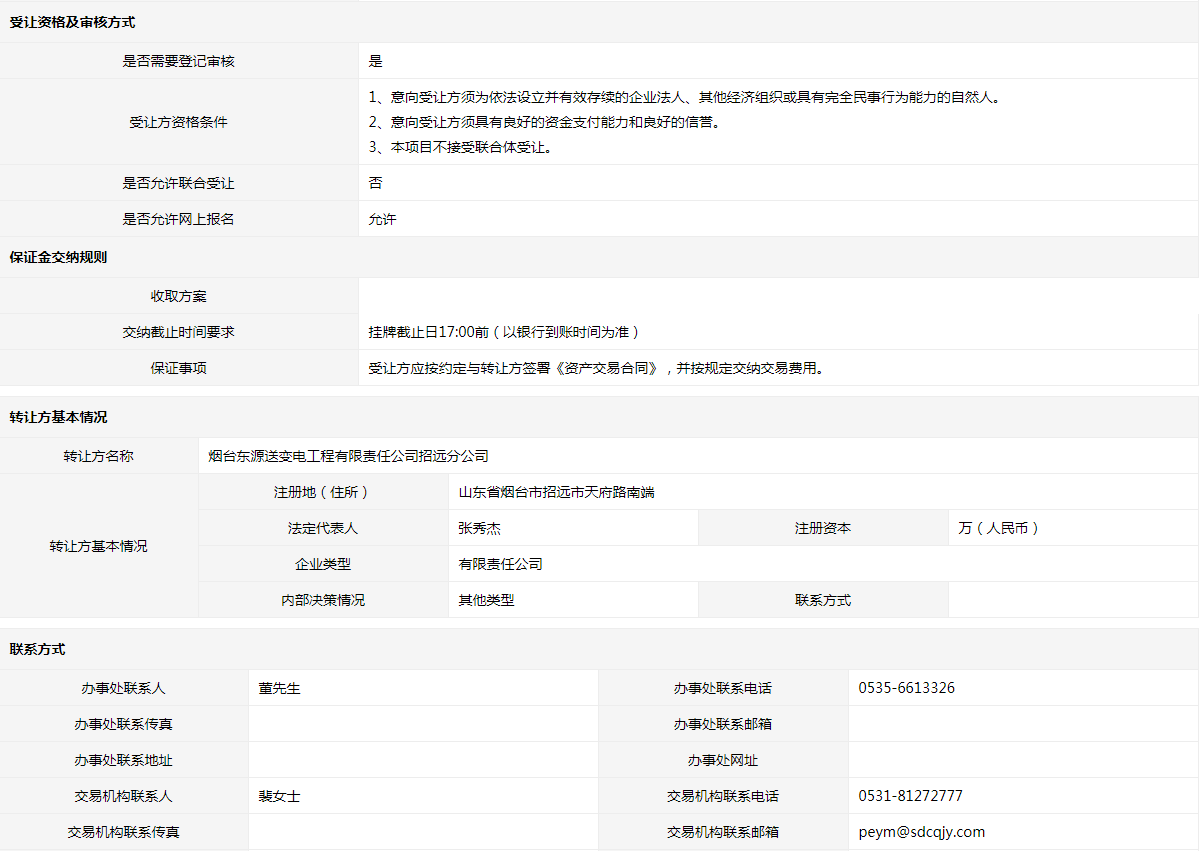
Task: Click the 受让资格及审核方式 section header
Action: (72, 22)
